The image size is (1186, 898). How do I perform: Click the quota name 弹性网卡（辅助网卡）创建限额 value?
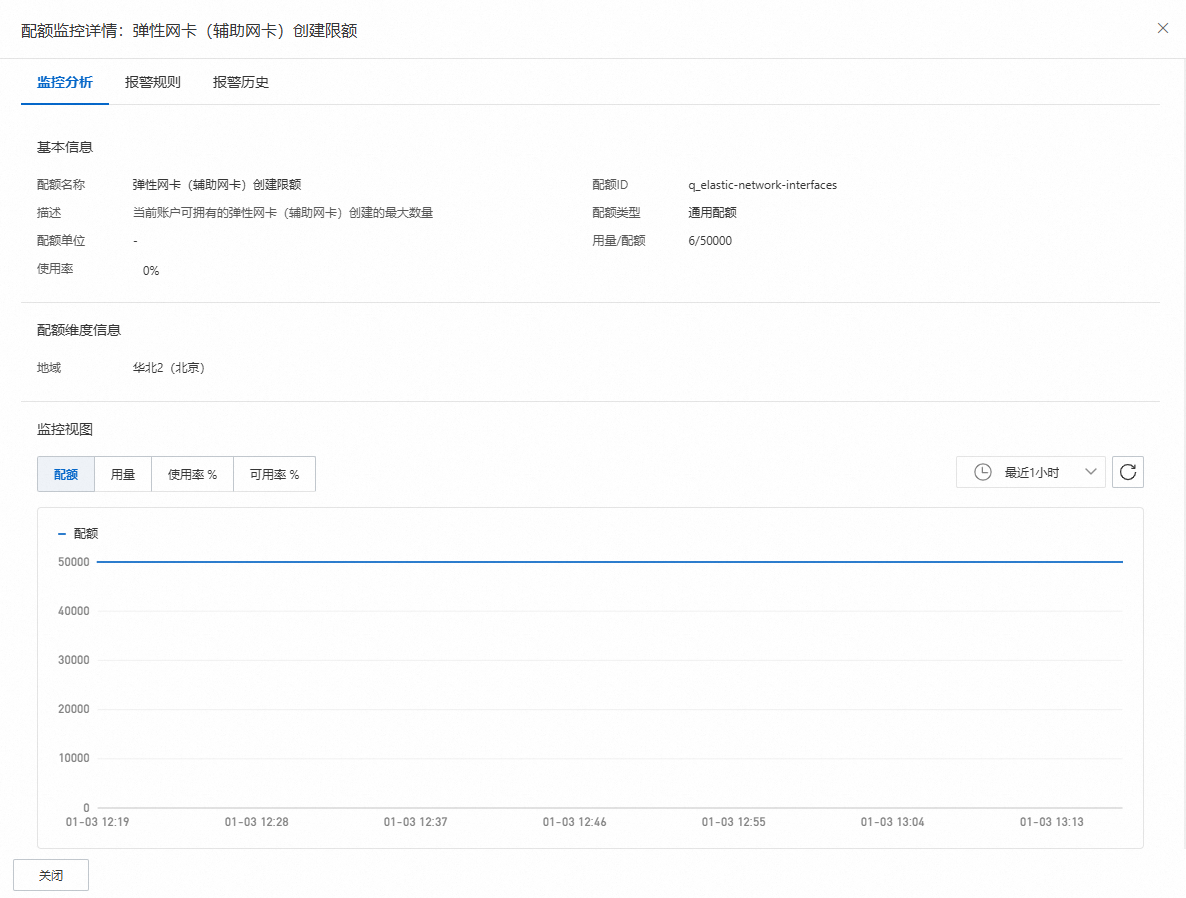coord(216,185)
